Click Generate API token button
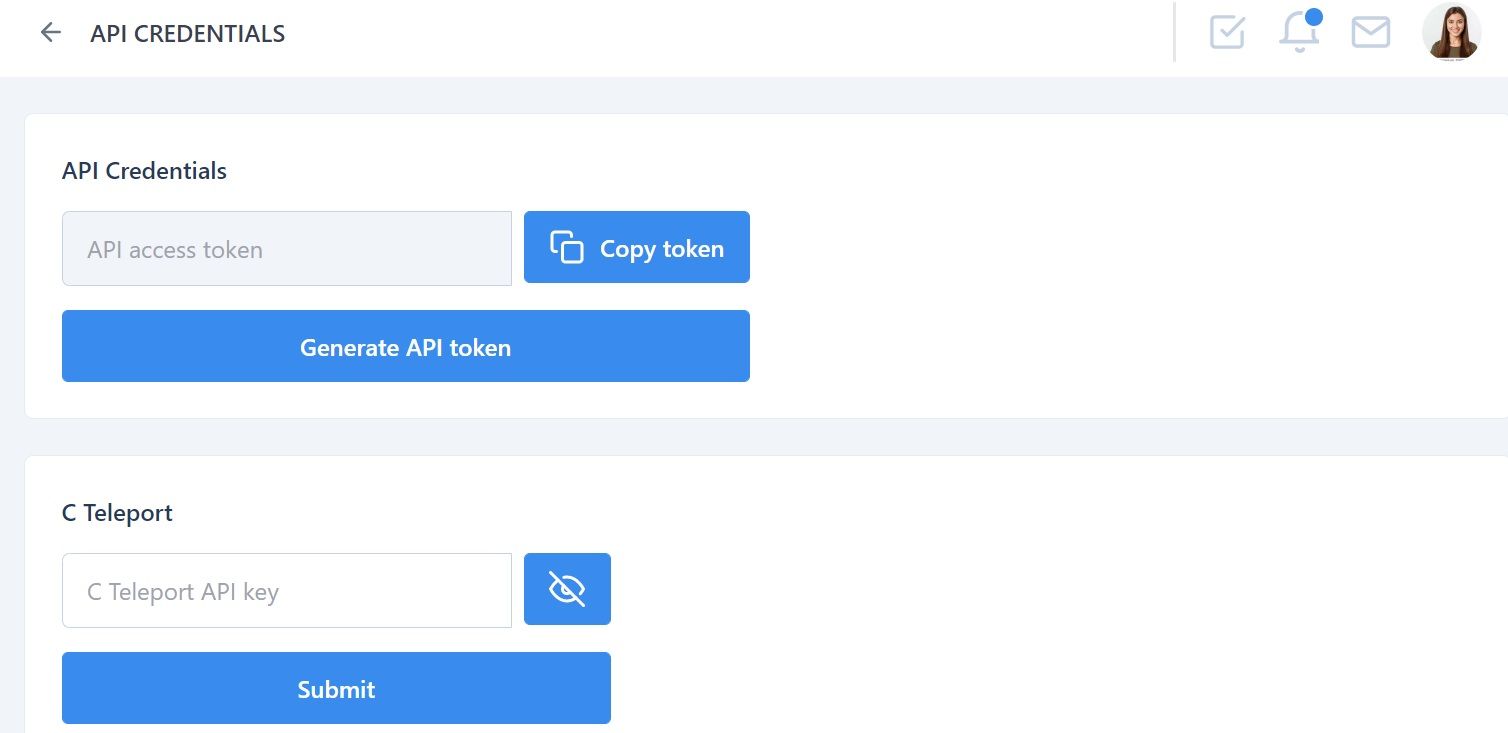Image resolution: width=1508 pixels, height=733 pixels. 406,346
